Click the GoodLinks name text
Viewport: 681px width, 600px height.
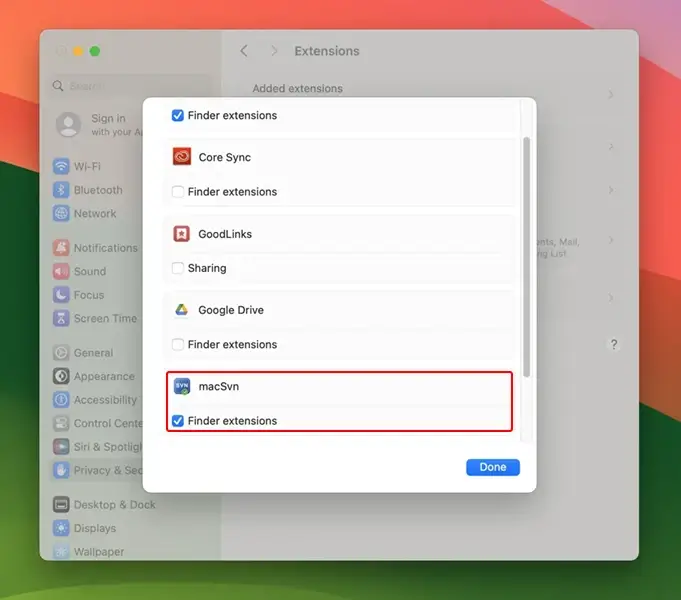coord(225,234)
